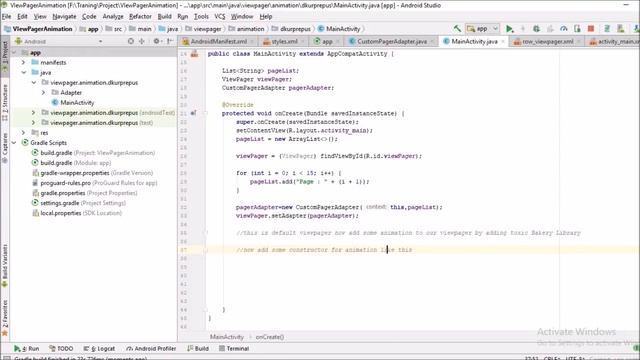Click the Make Project hammer icon
The width and height of the screenshot is (640, 360).
(x=457, y=29)
